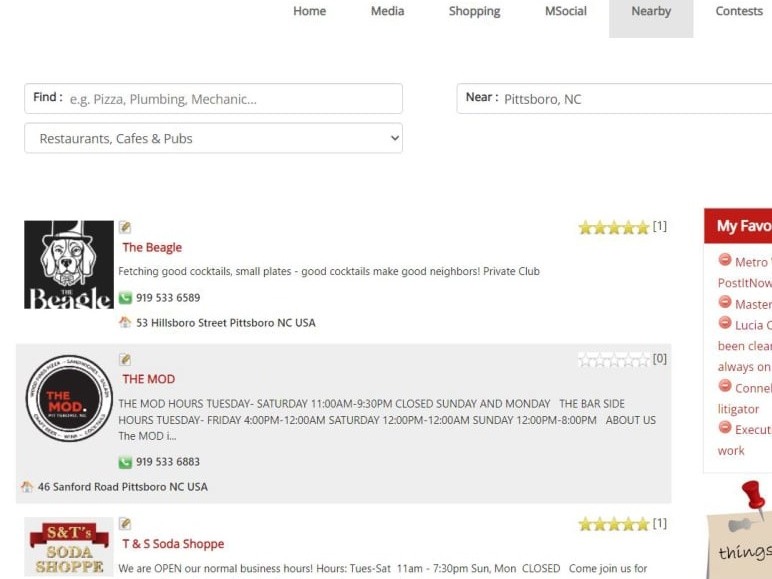Open the Media menu item
This screenshot has height=579, width=772.
coord(387,11)
